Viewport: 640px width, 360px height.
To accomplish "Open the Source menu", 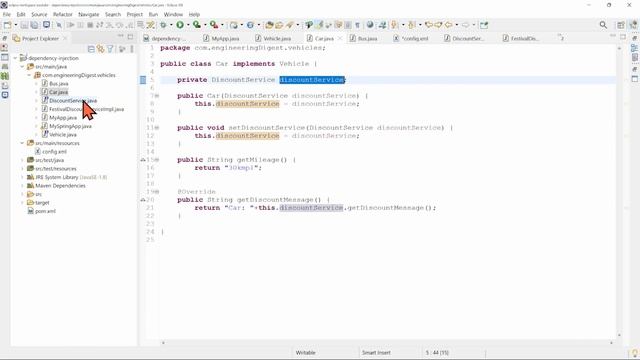I will [x=39, y=14].
